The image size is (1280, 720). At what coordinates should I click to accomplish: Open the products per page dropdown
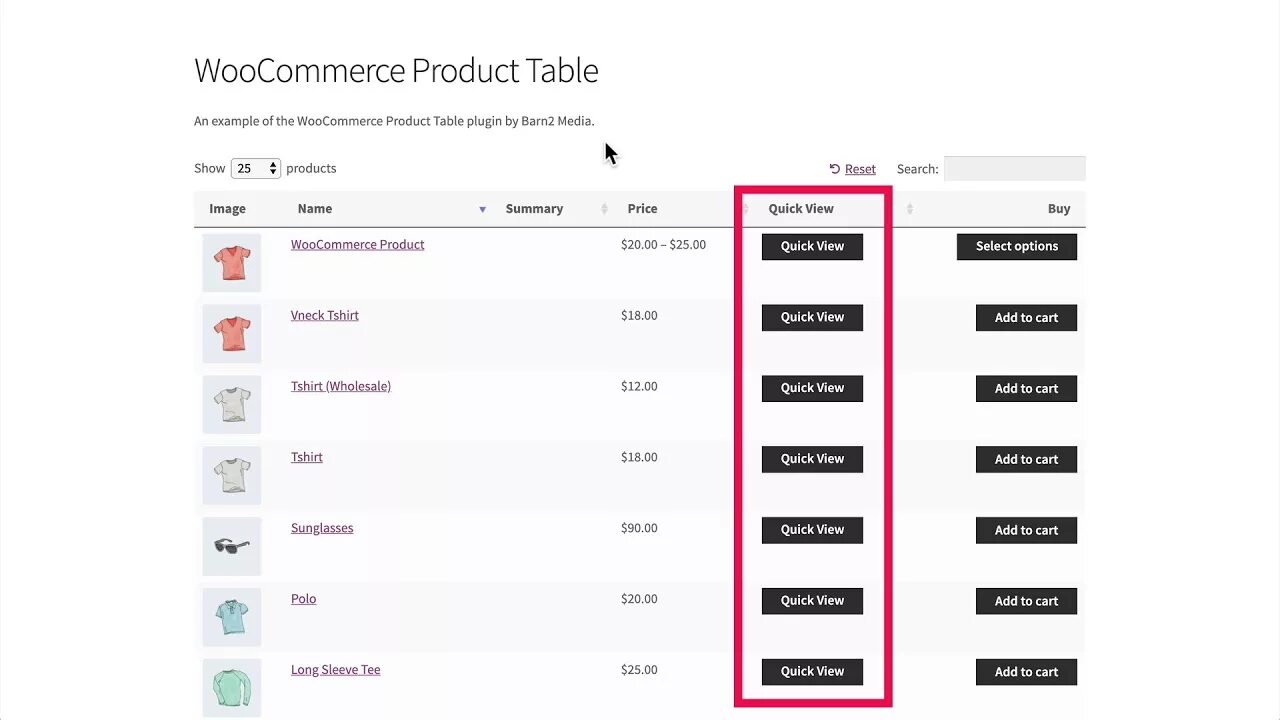click(255, 169)
